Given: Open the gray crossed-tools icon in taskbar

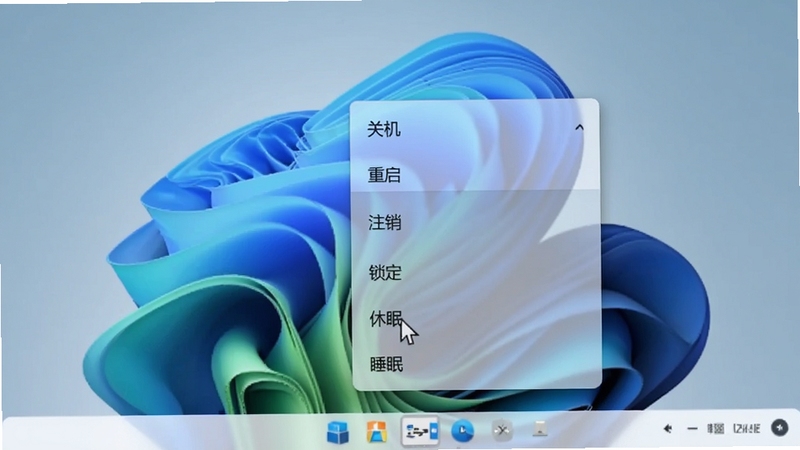Looking at the screenshot, I should click(502, 431).
